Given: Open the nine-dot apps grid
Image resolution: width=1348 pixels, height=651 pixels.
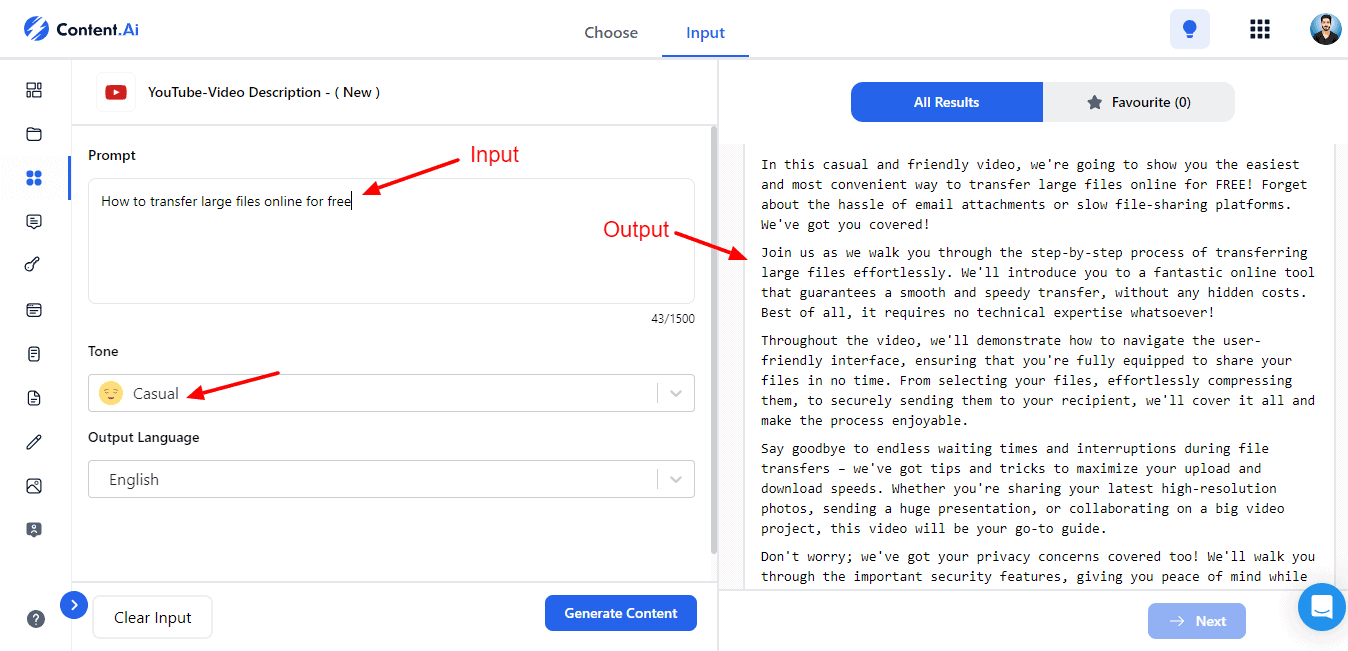Looking at the screenshot, I should tap(1260, 29).
